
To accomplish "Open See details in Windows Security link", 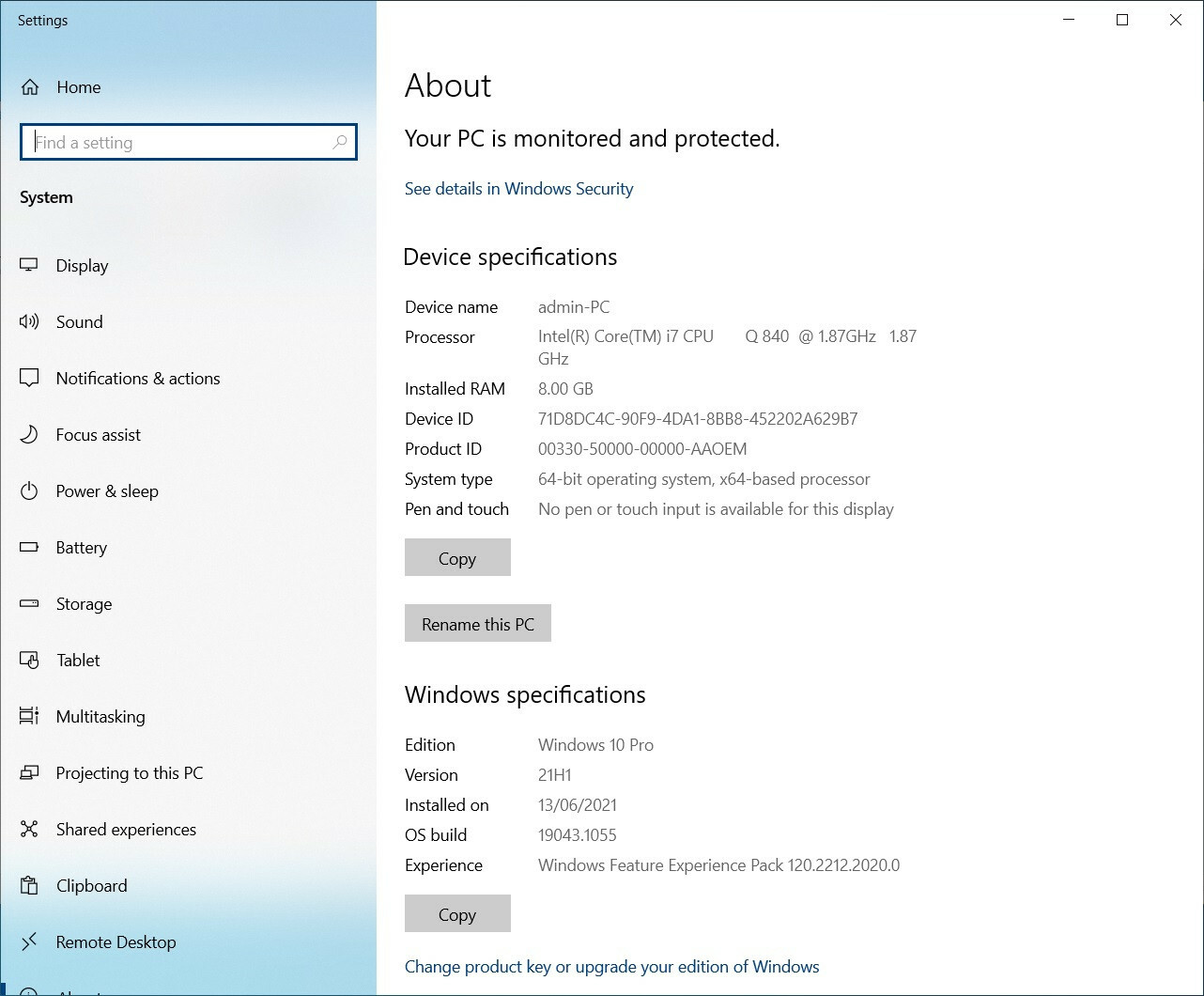I will [x=518, y=189].
